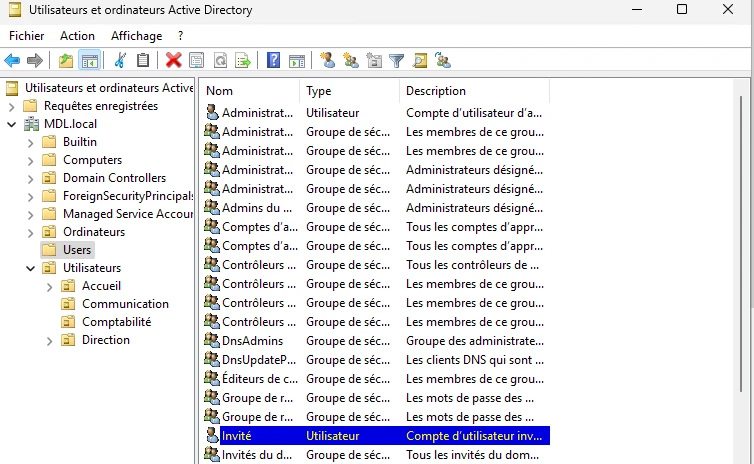Collapse the MDL.local domain node
754x464 pixels.
(x=12, y=124)
